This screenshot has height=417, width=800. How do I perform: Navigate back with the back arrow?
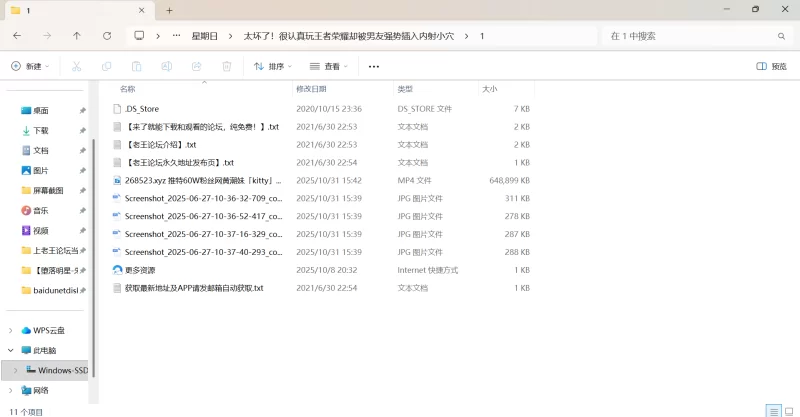(x=17, y=35)
